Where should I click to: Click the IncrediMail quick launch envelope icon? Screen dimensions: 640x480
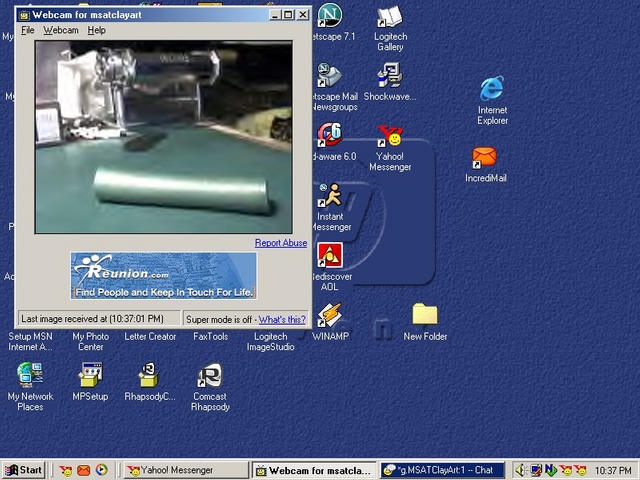click(83, 471)
